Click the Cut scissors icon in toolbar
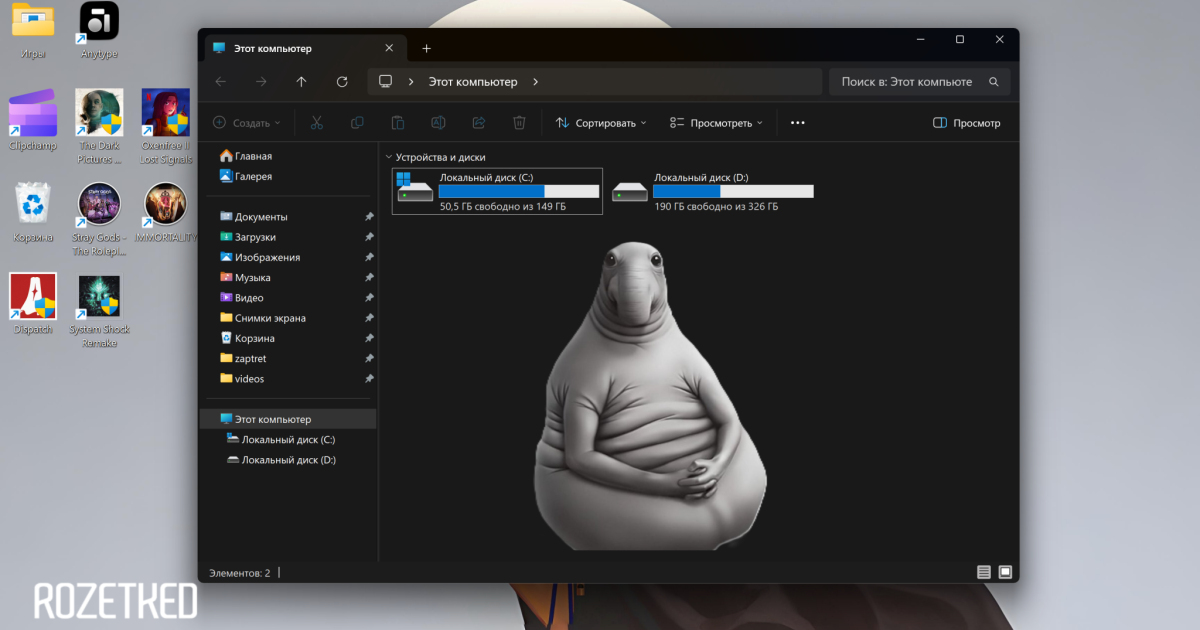The image size is (1200, 630). [x=316, y=123]
